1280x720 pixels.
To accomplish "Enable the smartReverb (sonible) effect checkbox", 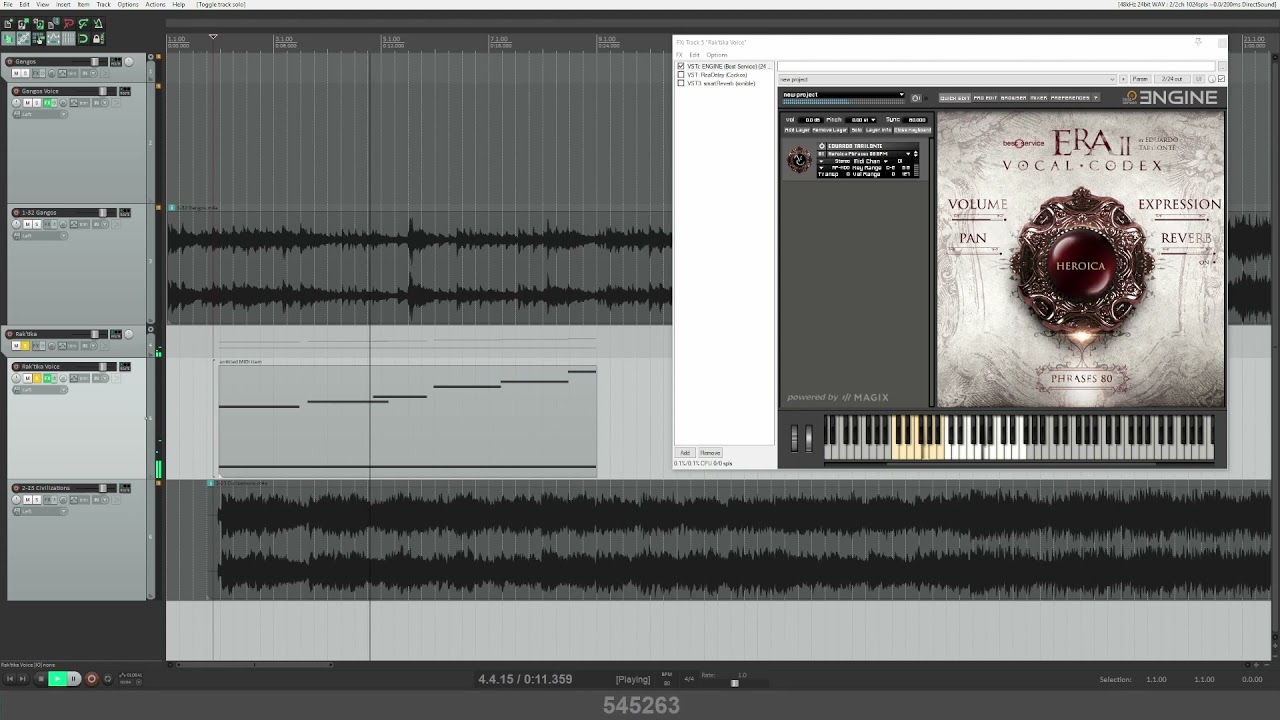I will [x=681, y=83].
